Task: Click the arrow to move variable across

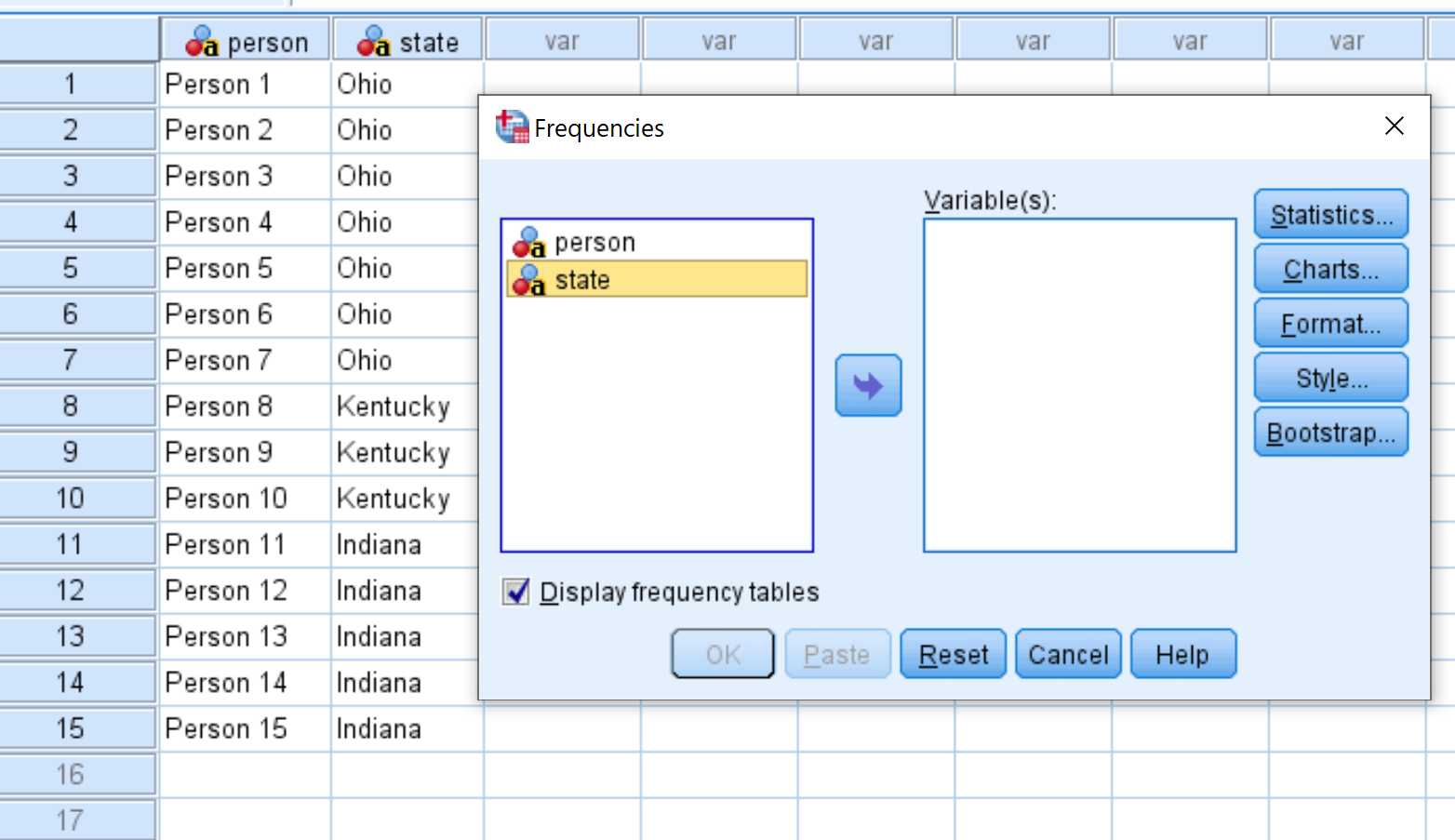Action: (868, 385)
